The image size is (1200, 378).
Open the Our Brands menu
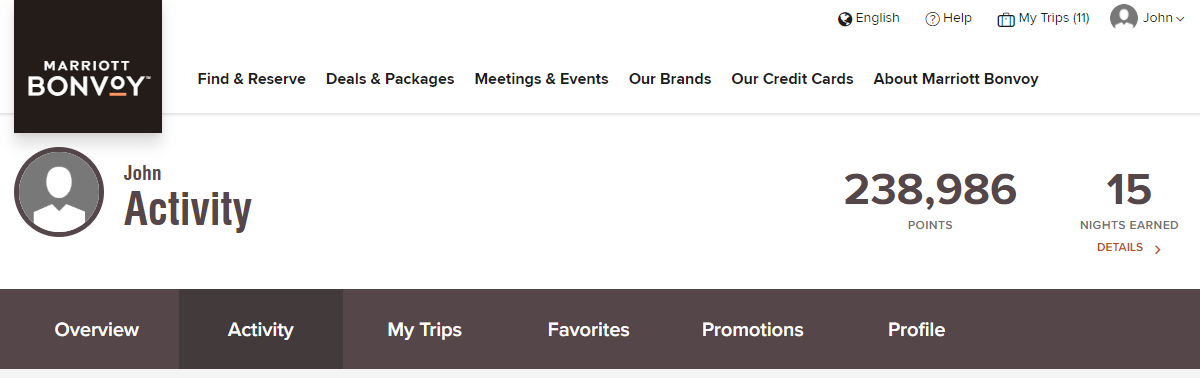(670, 79)
